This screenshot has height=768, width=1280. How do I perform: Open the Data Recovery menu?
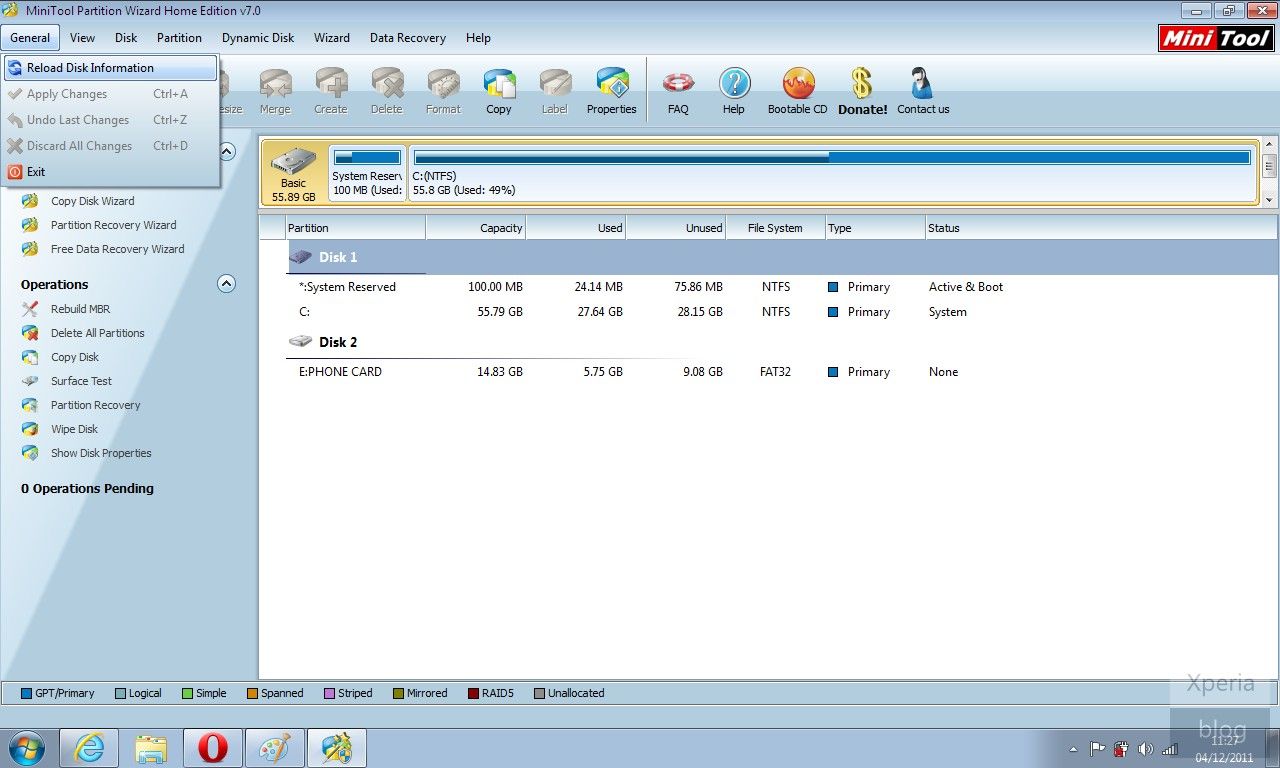(x=408, y=38)
